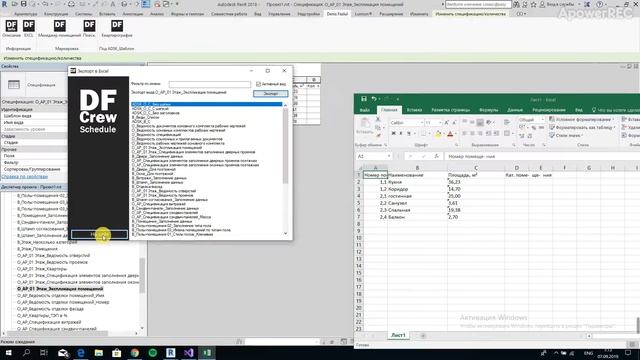This screenshot has width=640, height=360.
Task: Click Экспорт button in export dialog
Action: click(271, 93)
